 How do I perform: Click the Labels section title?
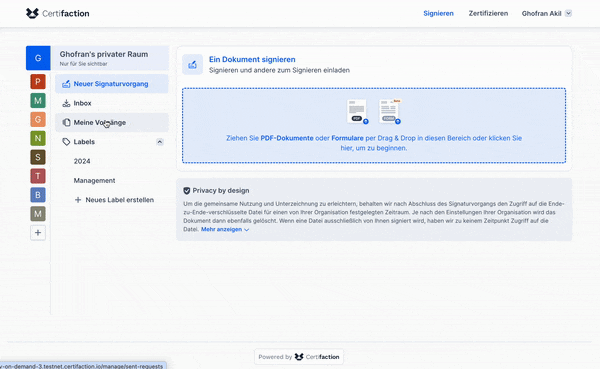pyautogui.click(x=84, y=142)
